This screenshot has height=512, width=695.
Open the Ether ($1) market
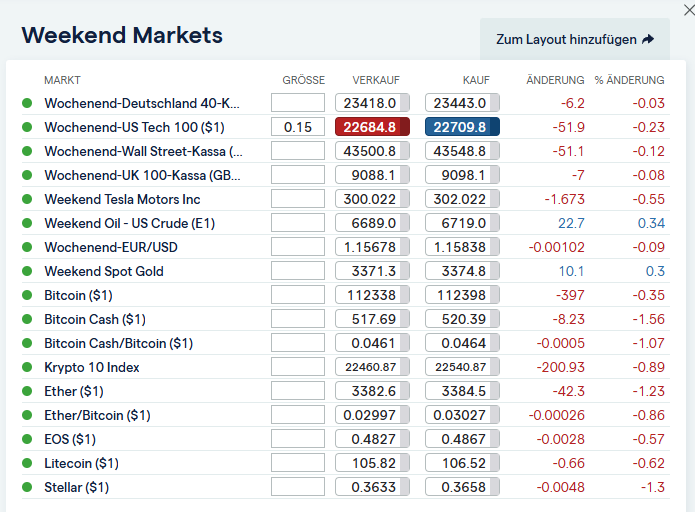pyautogui.click(x=74, y=391)
